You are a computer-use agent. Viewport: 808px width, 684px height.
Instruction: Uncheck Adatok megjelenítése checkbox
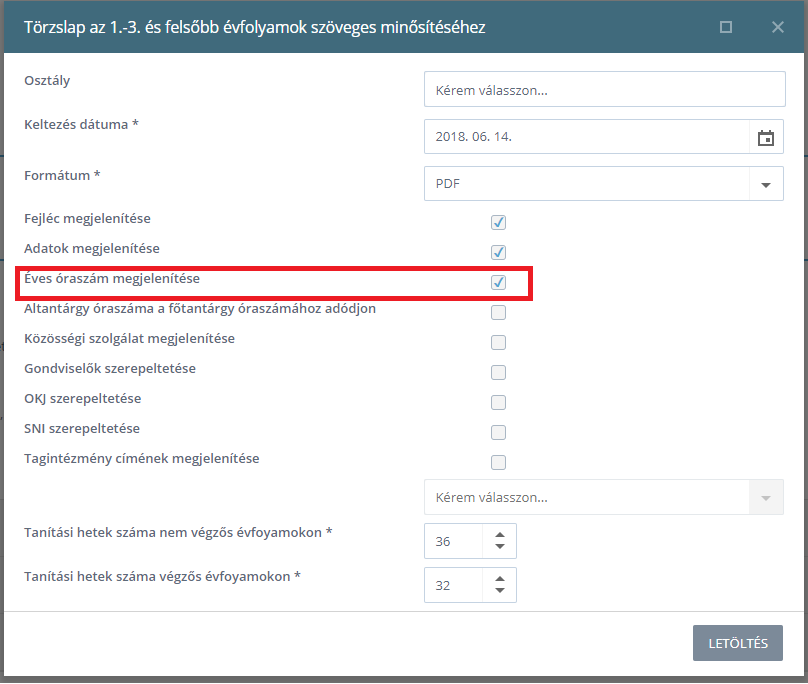pyautogui.click(x=498, y=252)
